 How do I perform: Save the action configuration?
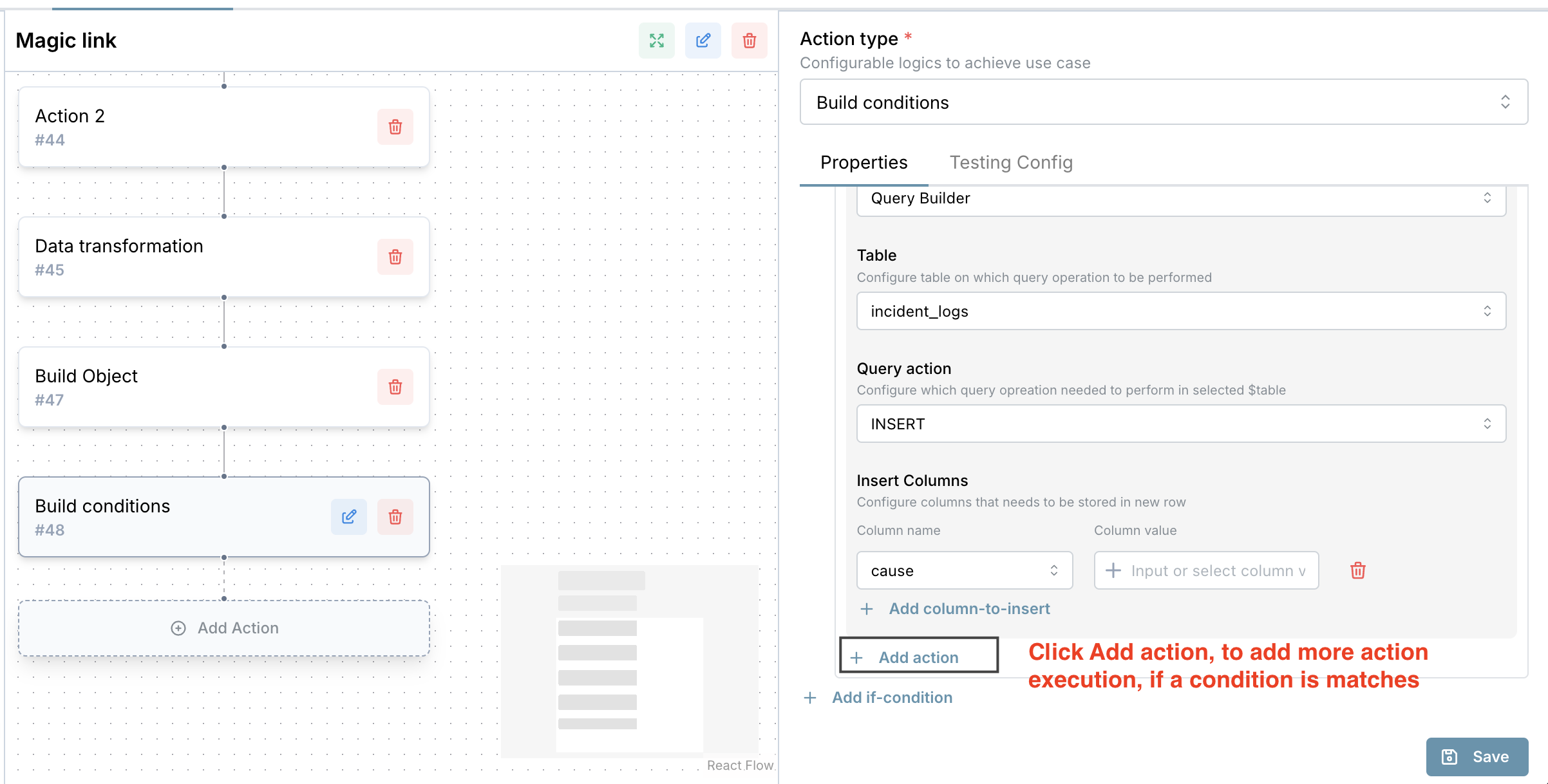(x=1477, y=756)
